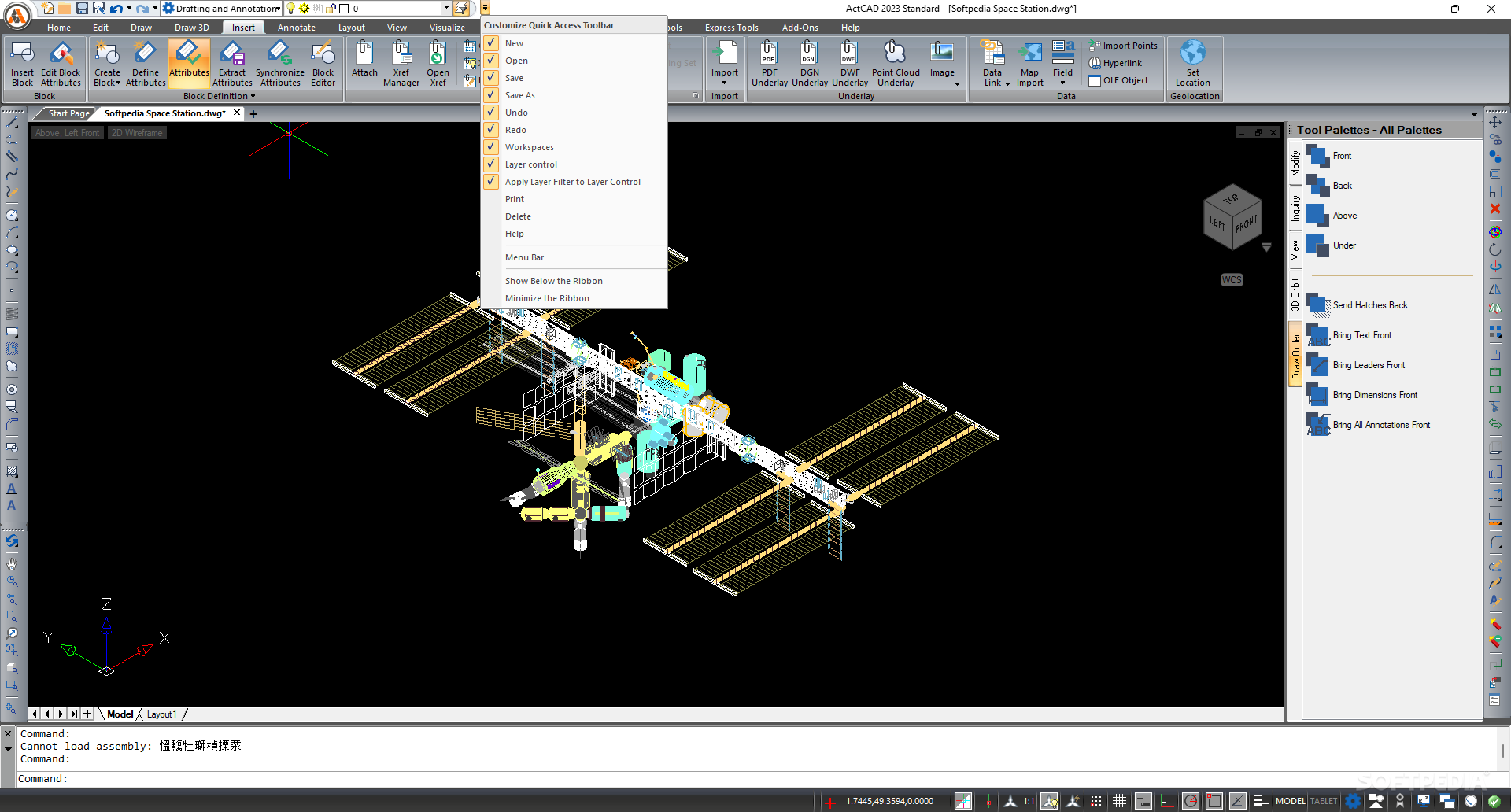Screen dimensions: 1511x812
Task: Click the Insert Block icon
Action: point(22,63)
